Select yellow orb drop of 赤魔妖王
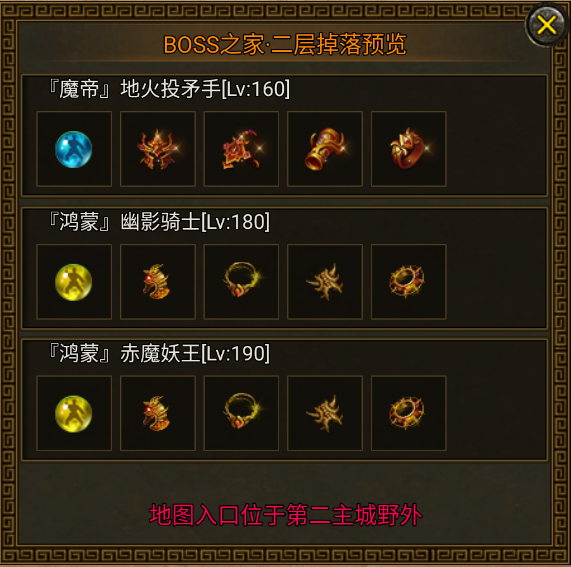Screen dimensions: 571x567 (74, 413)
